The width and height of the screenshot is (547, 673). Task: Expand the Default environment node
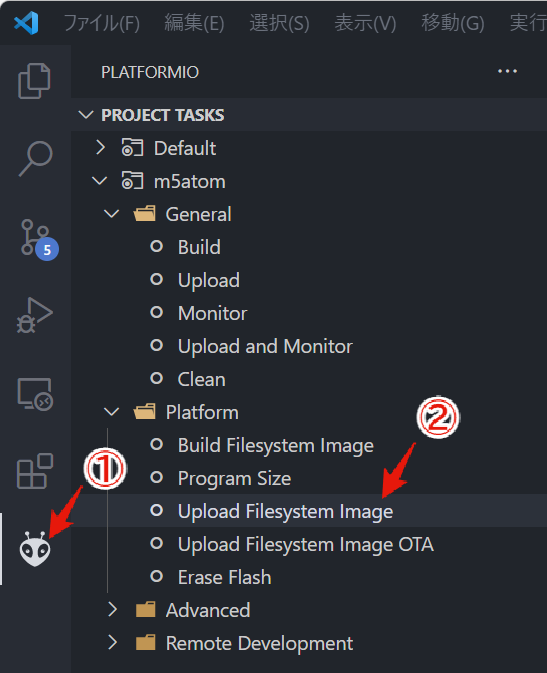click(x=100, y=148)
